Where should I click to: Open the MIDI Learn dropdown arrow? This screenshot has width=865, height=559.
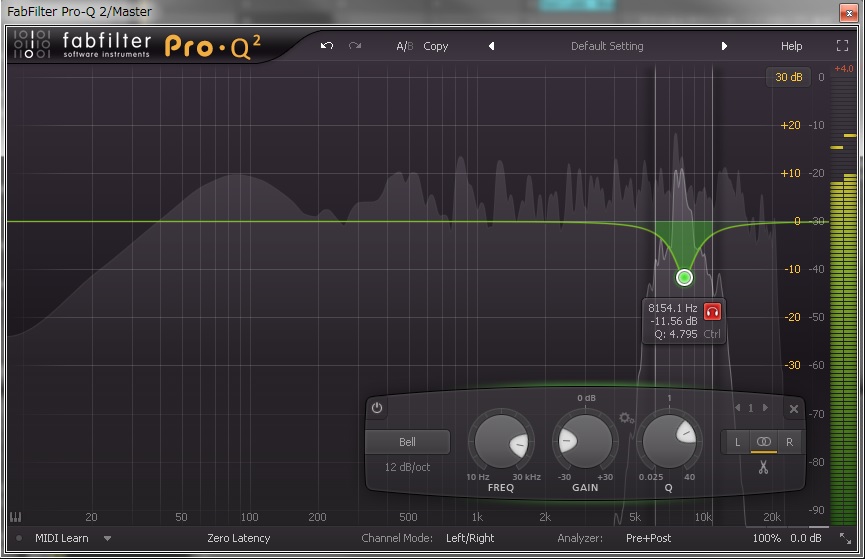point(107,539)
